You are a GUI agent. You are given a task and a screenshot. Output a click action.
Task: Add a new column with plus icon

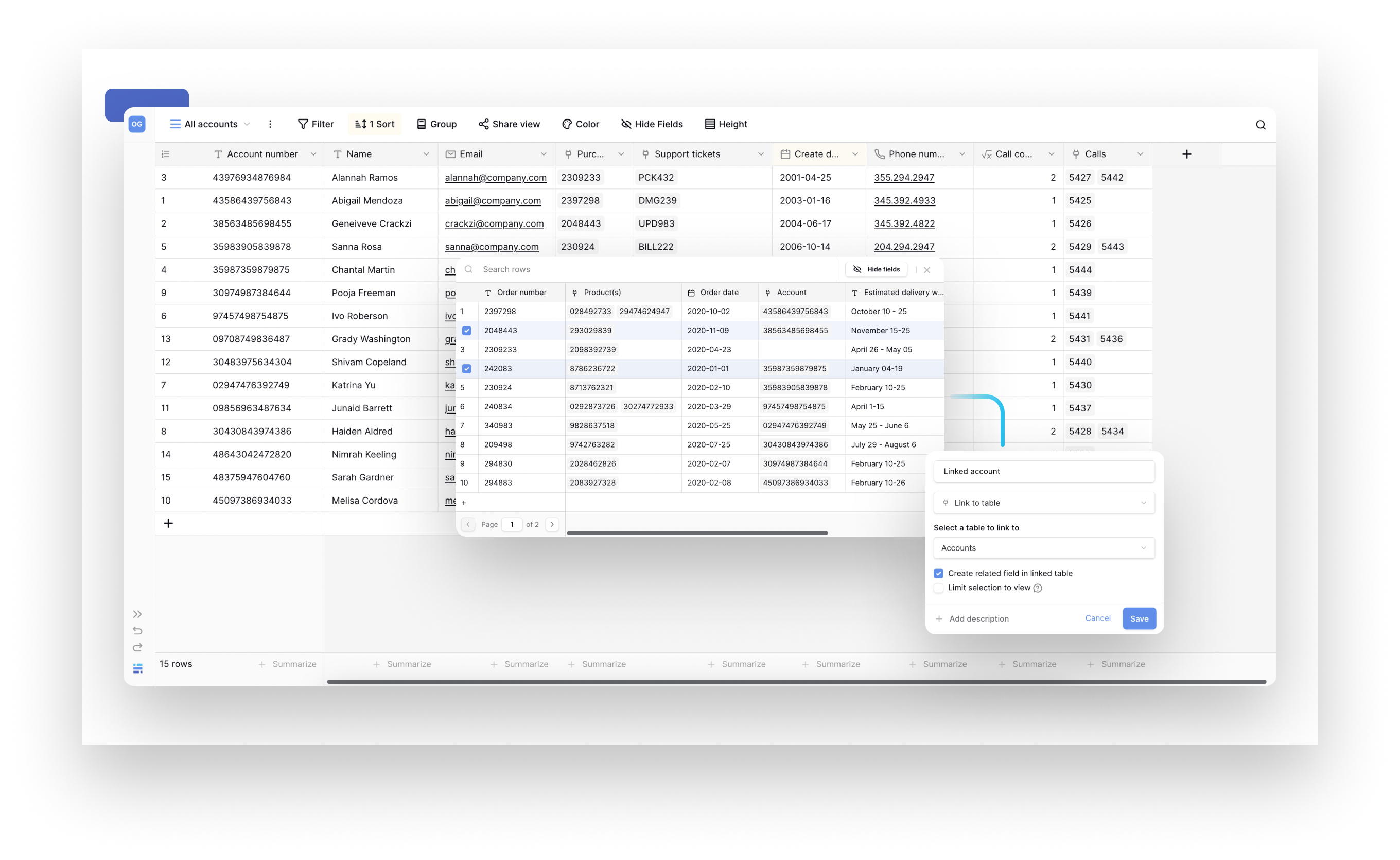tap(1186, 154)
